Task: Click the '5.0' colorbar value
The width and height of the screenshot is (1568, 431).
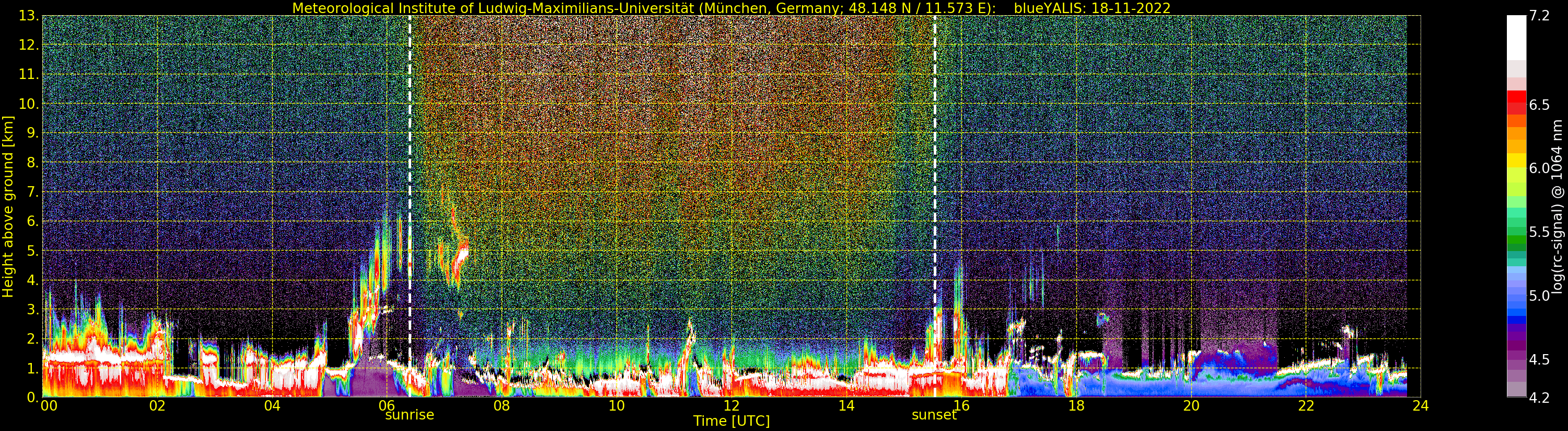Action: 1539,296
